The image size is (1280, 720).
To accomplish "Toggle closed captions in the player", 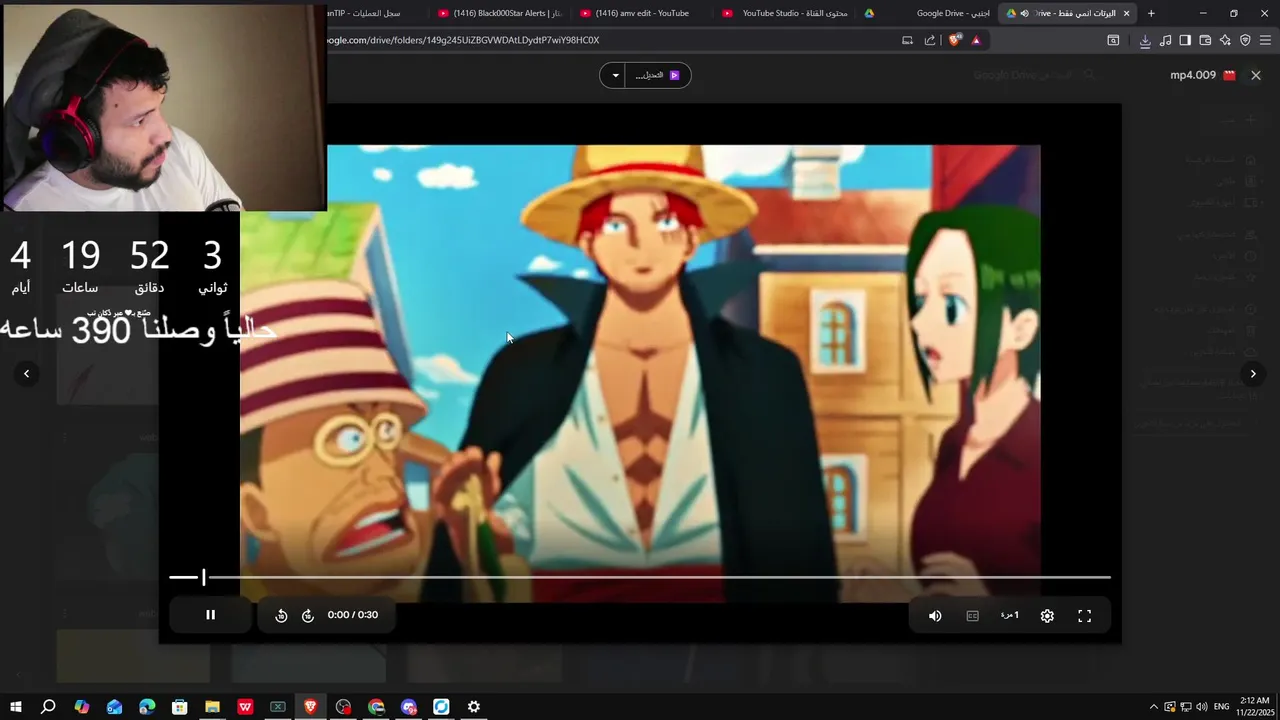I will [972, 616].
